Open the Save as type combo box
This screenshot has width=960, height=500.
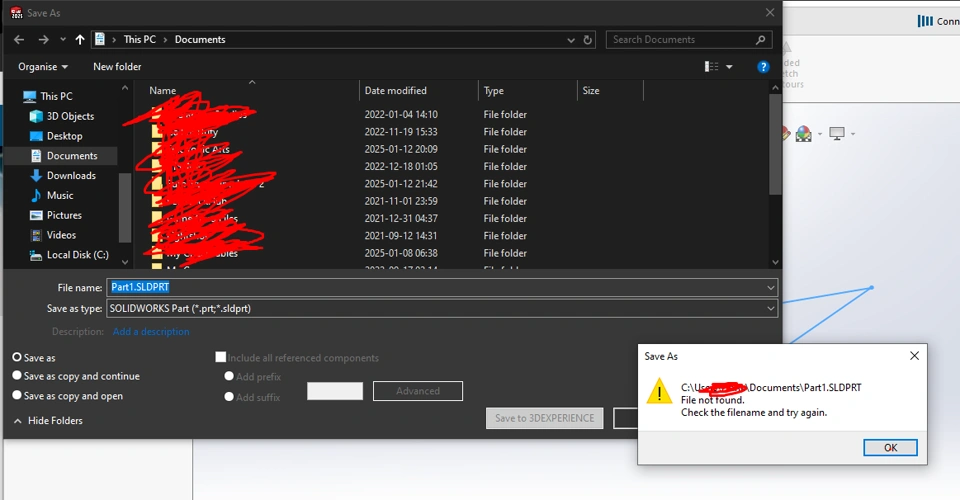[x=442, y=308]
